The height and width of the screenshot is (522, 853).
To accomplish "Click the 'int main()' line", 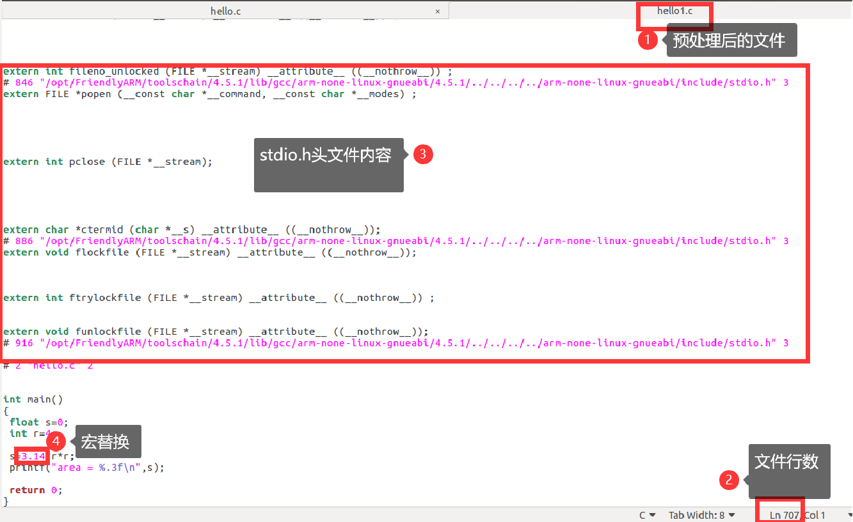I will point(33,399).
